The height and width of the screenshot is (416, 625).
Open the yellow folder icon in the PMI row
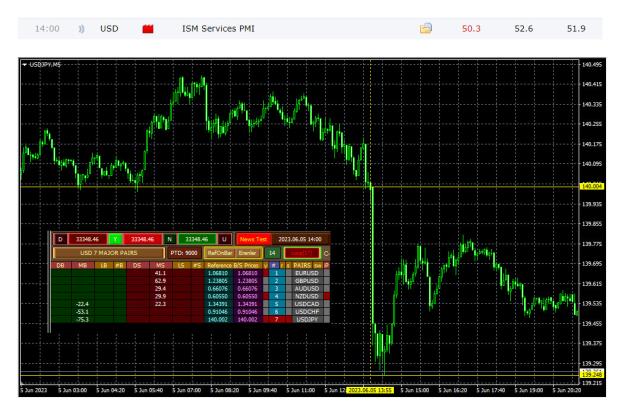pyautogui.click(x=426, y=28)
